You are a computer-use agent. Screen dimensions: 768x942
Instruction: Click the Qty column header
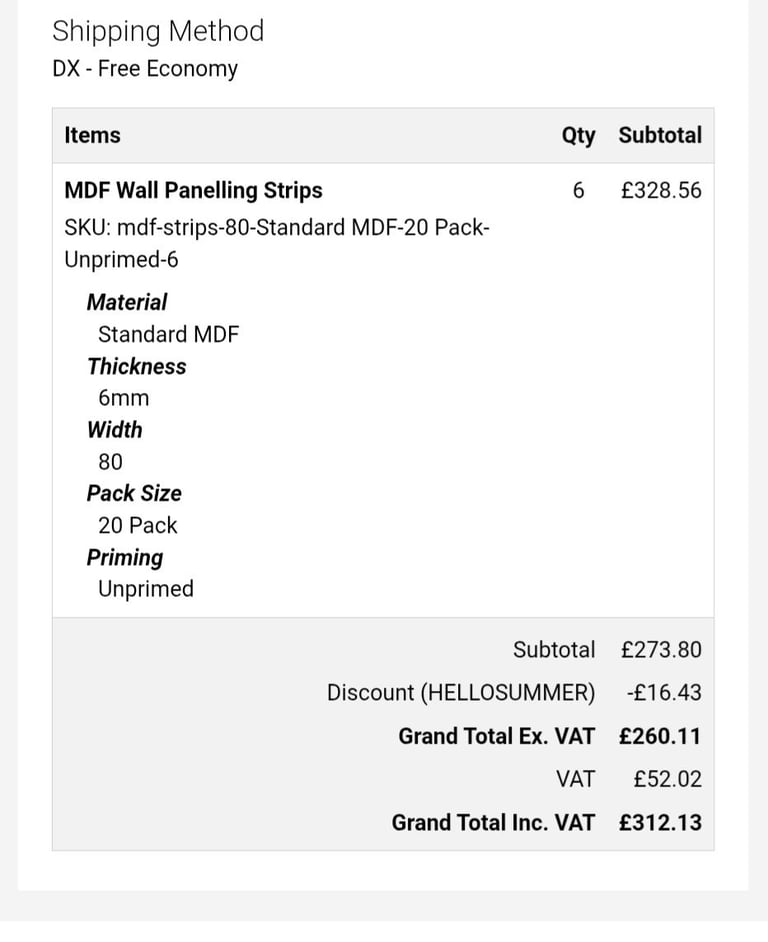[578, 135]
